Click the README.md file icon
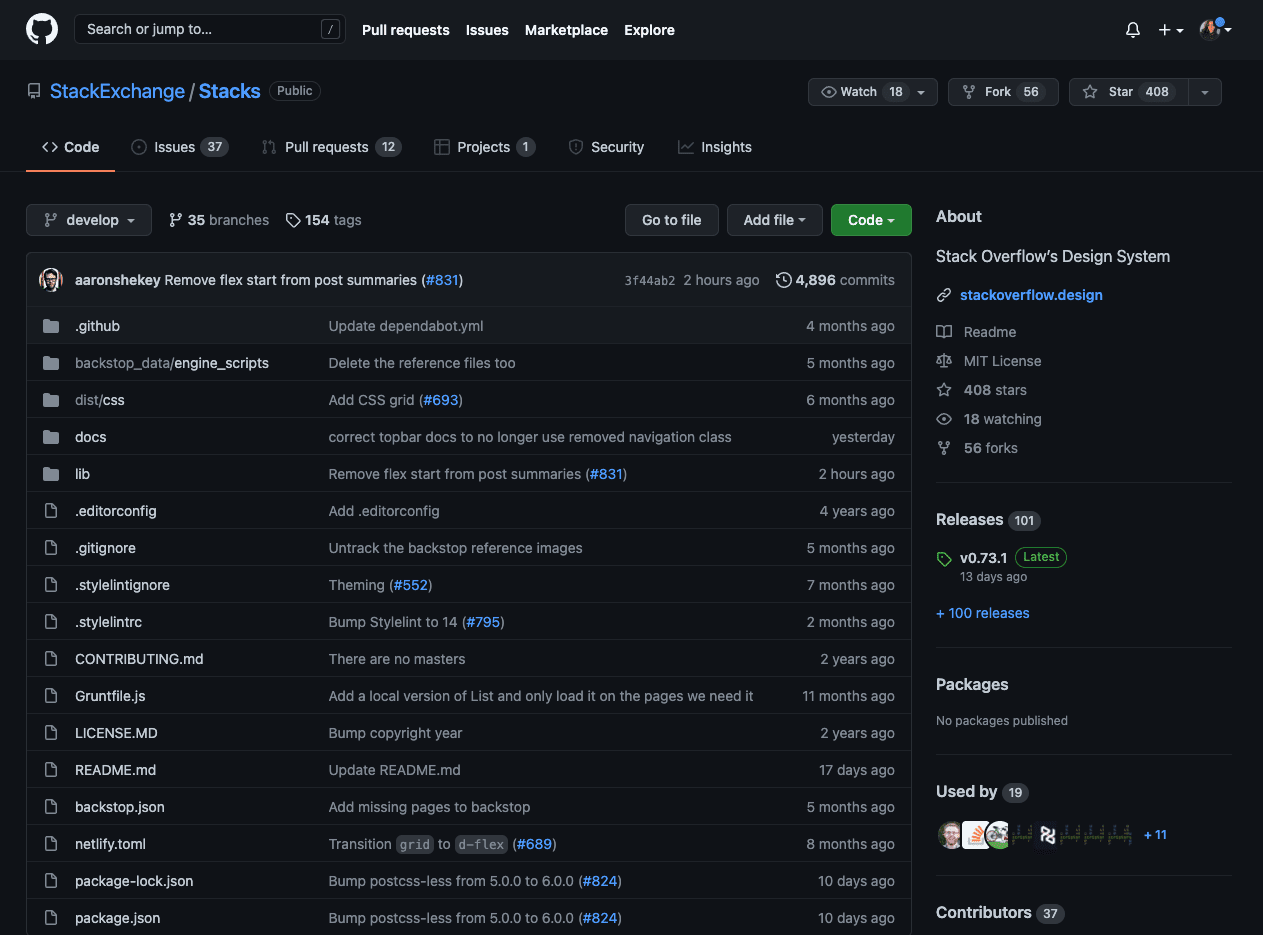The image size is (1263, 935). pyautogui.click(x=51, y=770)
